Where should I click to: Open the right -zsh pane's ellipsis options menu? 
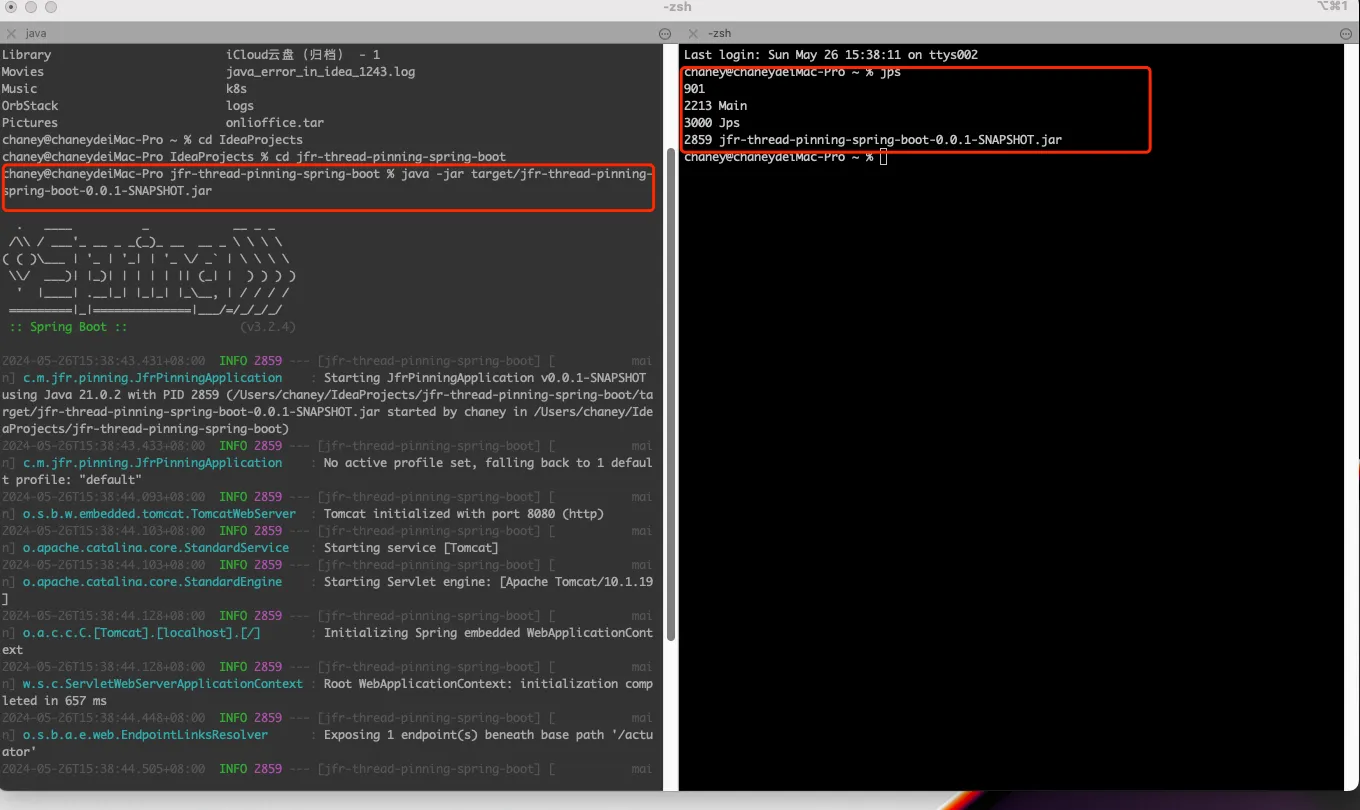[x=1346, y=33]
